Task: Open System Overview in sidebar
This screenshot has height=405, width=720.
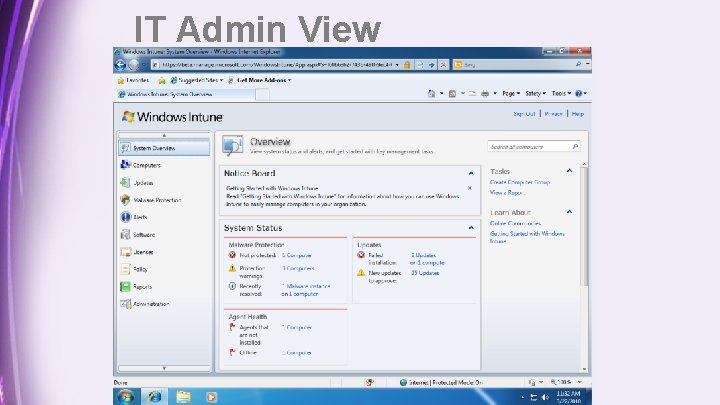Action: click(x=164, y=148)
